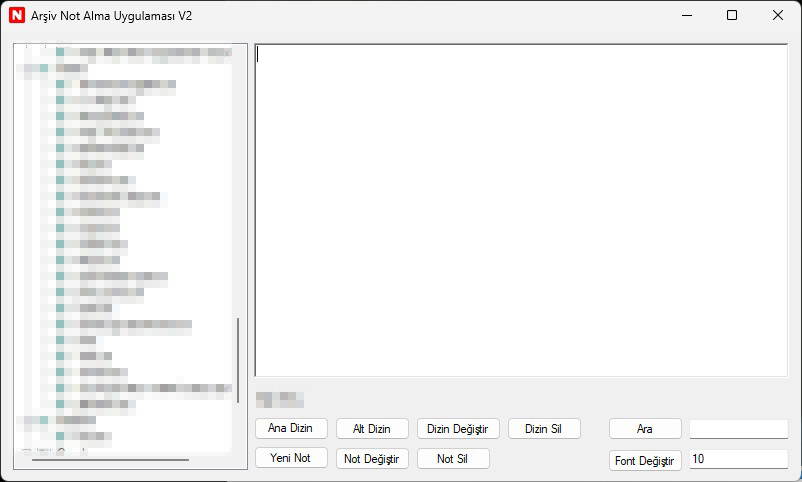Create a note with Yeni Not

[x=291, y=458]
